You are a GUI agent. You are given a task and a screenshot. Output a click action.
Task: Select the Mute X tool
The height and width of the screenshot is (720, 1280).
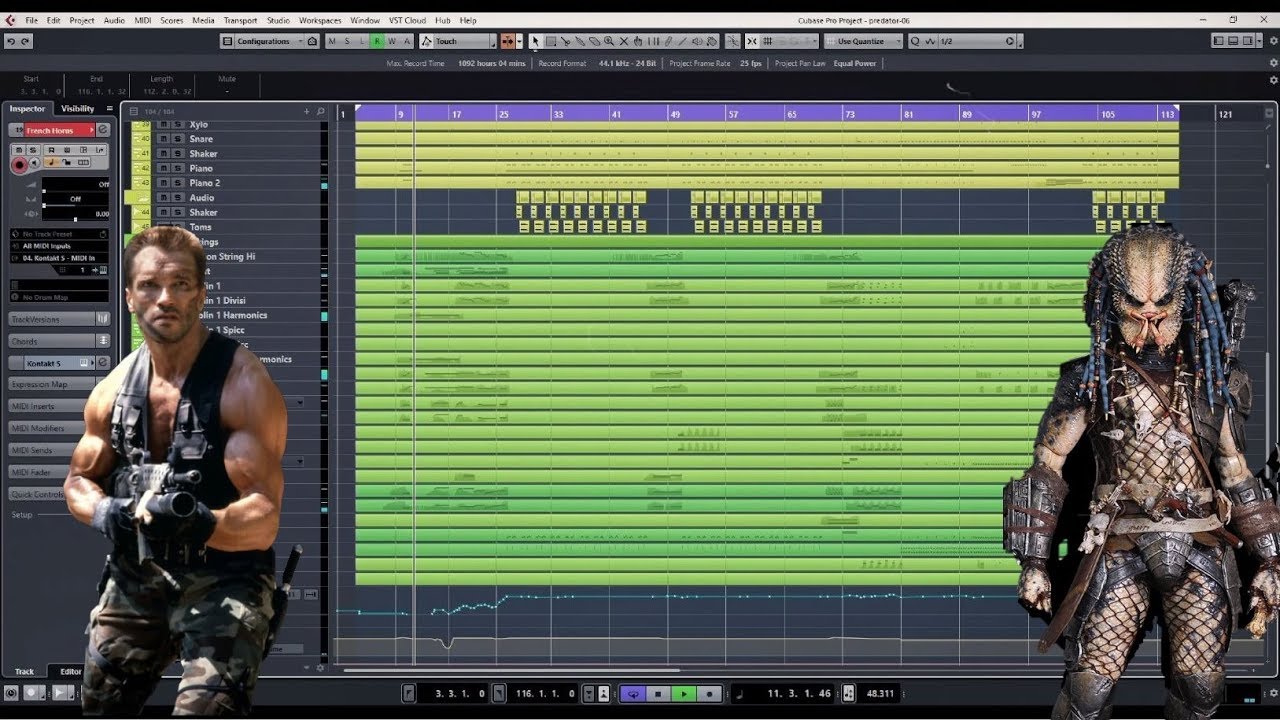click(624, 41)
